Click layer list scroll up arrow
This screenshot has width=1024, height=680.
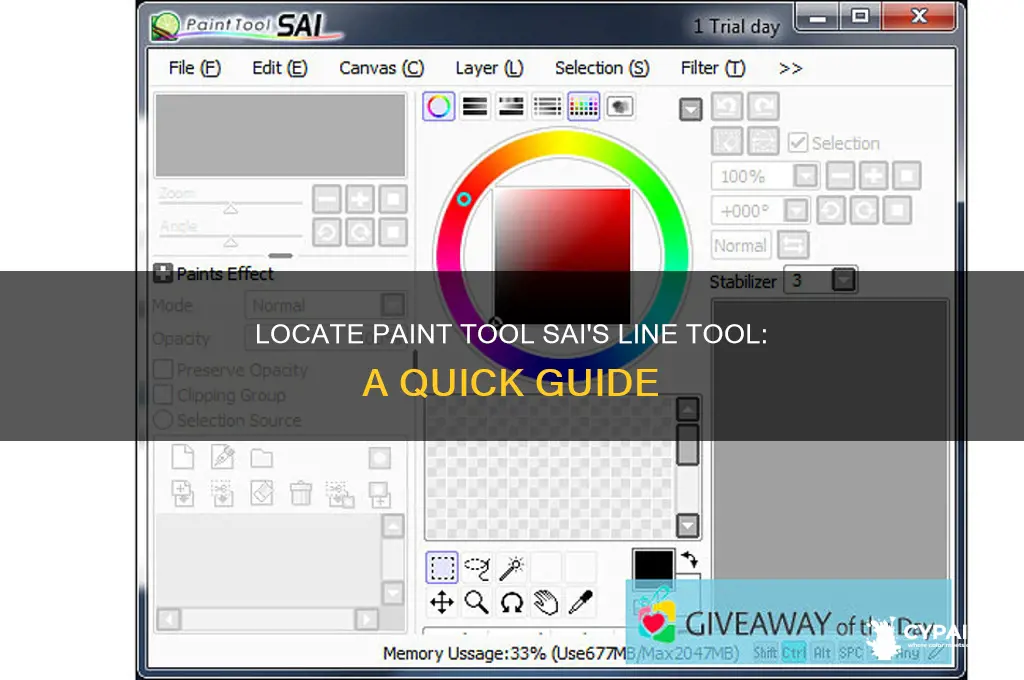[392, 526]
